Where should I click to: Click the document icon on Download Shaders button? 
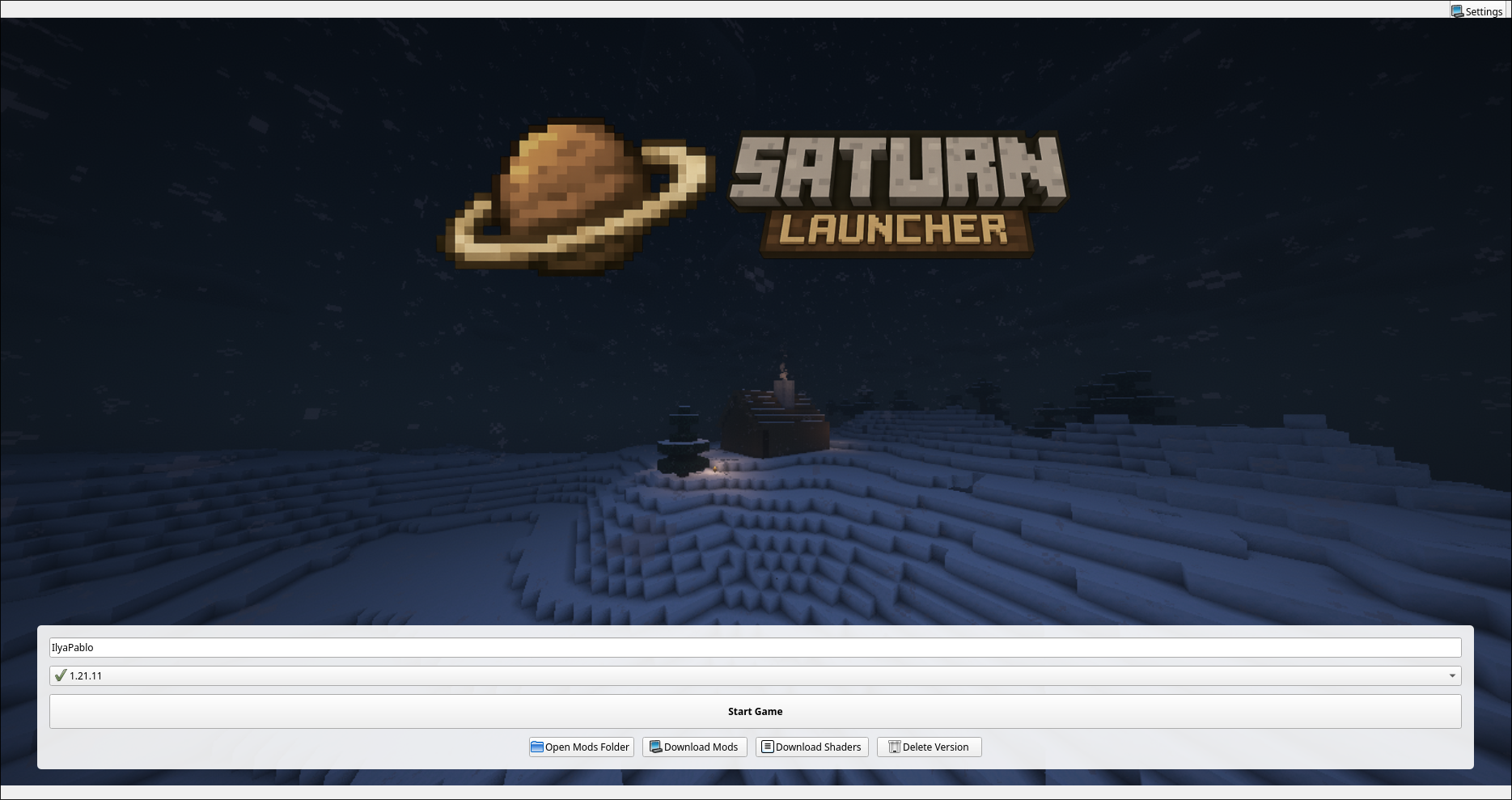pos(767,747)
